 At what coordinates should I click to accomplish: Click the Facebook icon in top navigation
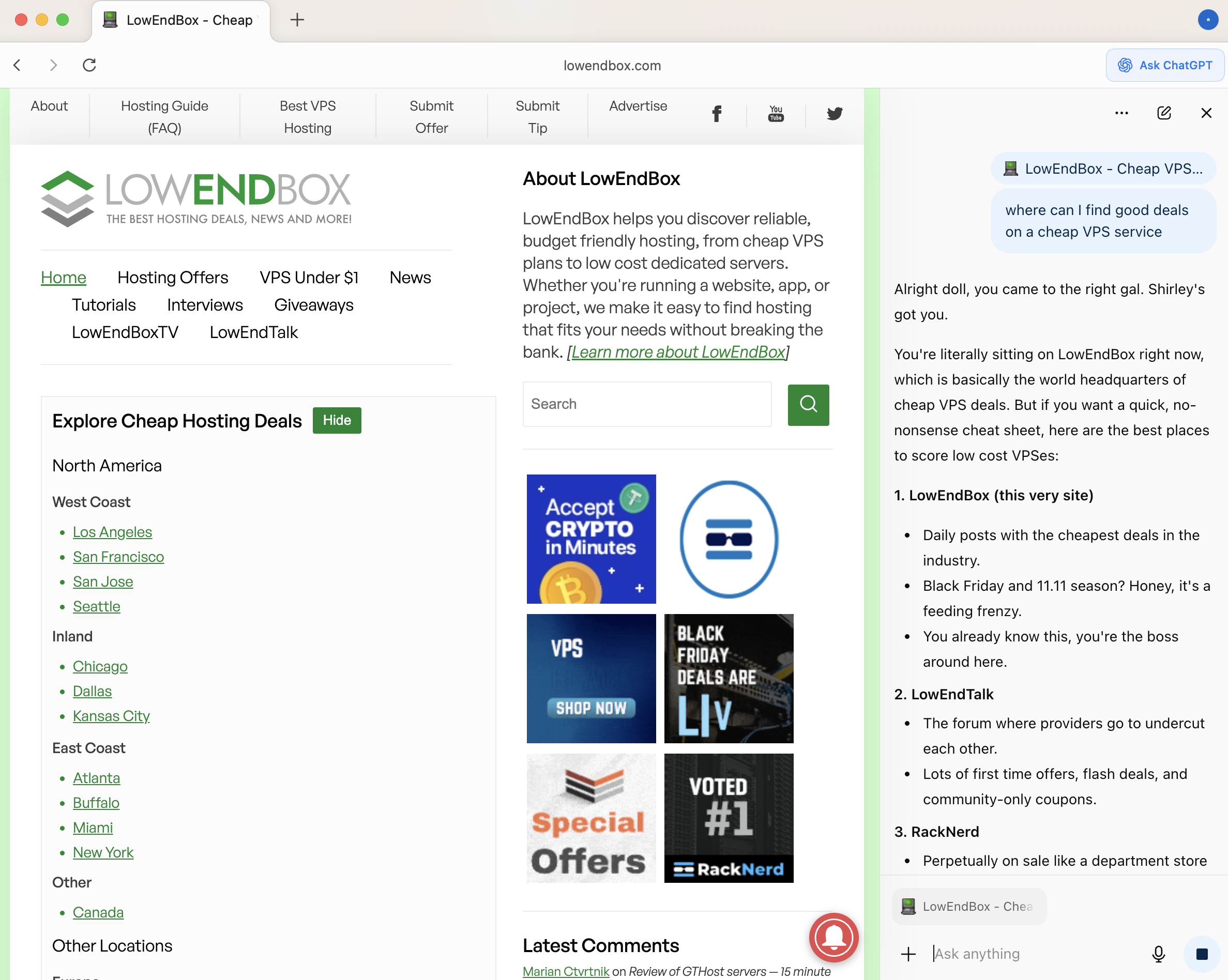coord(717,113)
